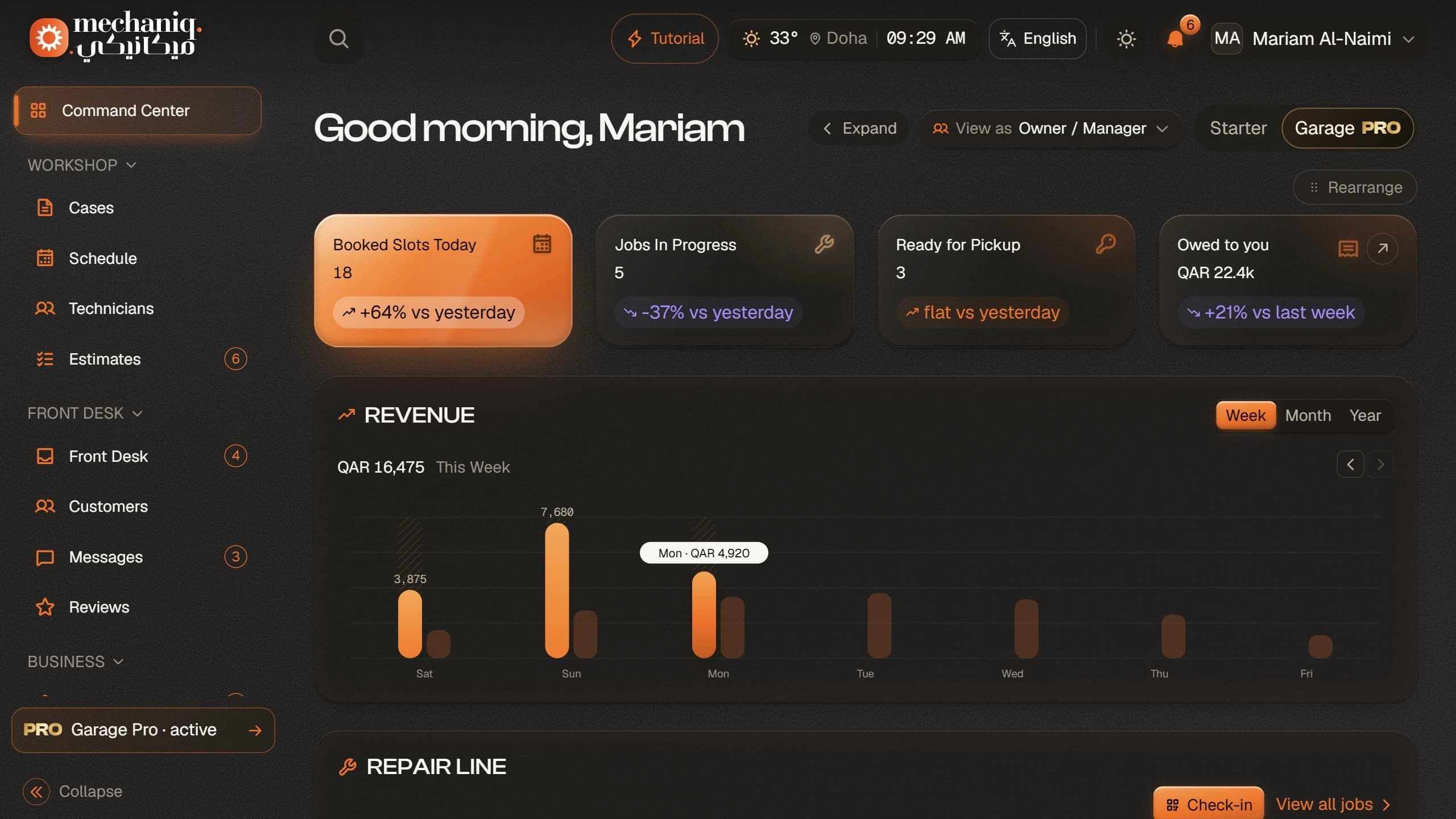
Task: Open the search magnifier icon
Action: (338, 39)
